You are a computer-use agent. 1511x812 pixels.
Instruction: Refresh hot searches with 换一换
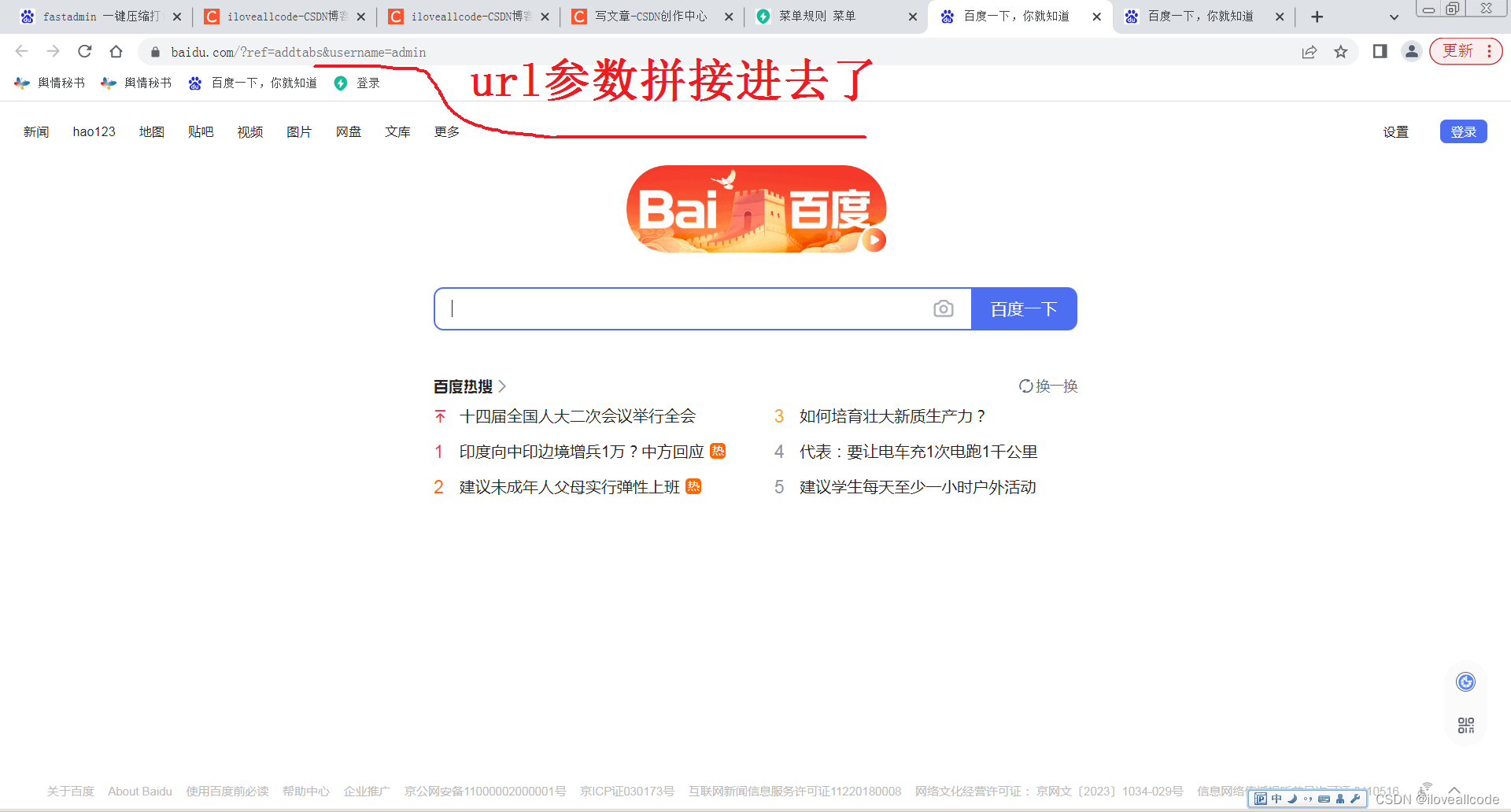click(x=1048, y=386)
